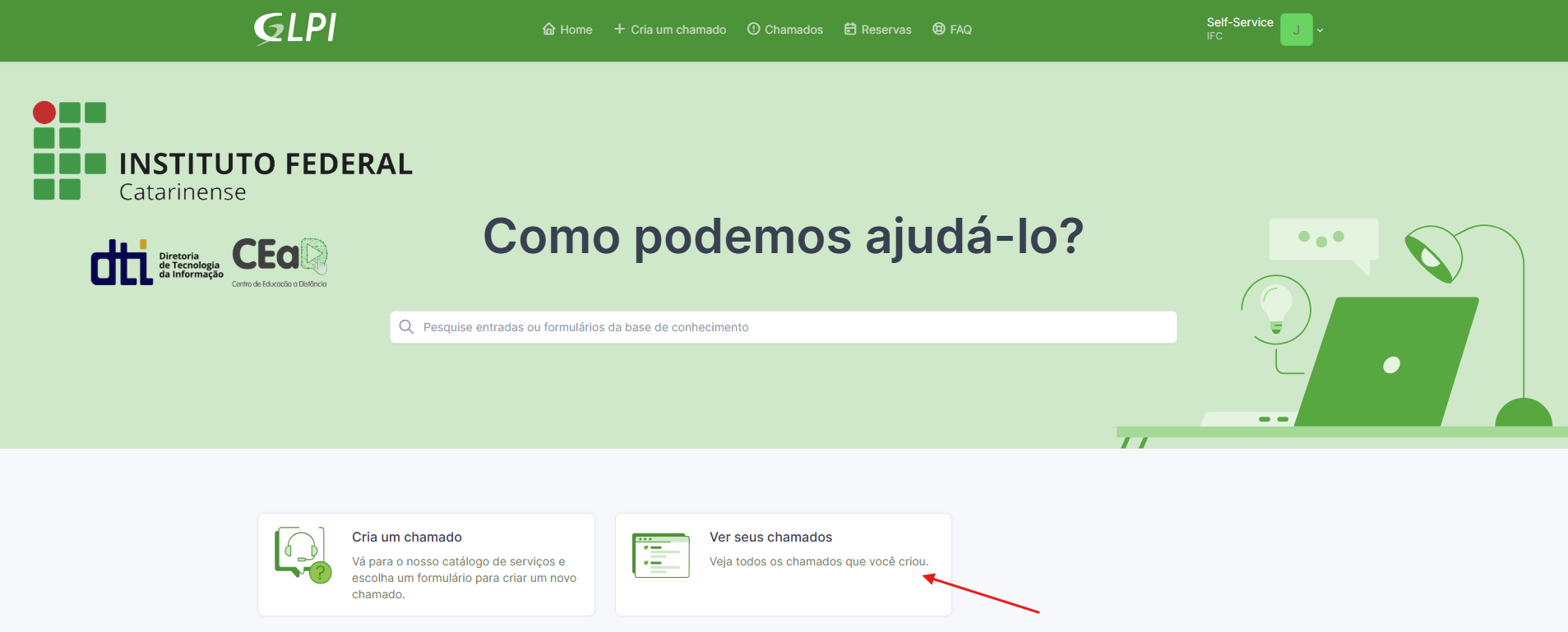Click the GLPI logo in header
The height and width of the screenshot is (632, 1568).
pyautogui.click(x=295, y=29)
